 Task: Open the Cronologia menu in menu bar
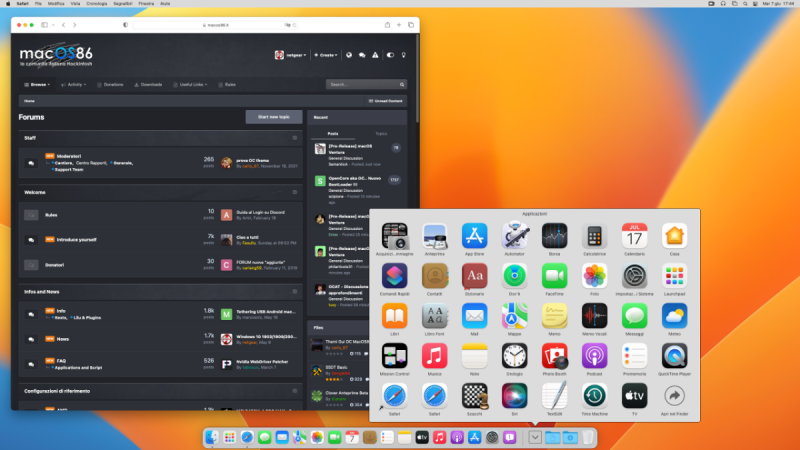[97, 4]
